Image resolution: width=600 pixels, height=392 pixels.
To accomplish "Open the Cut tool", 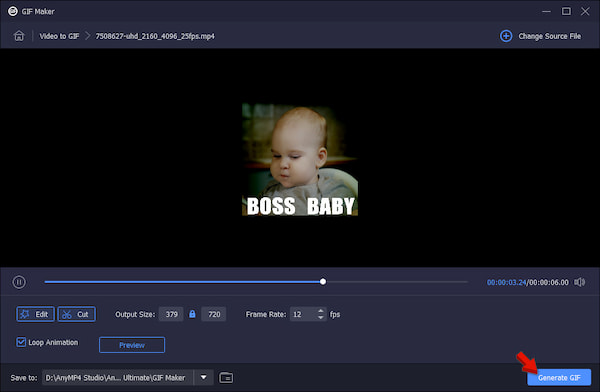I will (77, 314).
